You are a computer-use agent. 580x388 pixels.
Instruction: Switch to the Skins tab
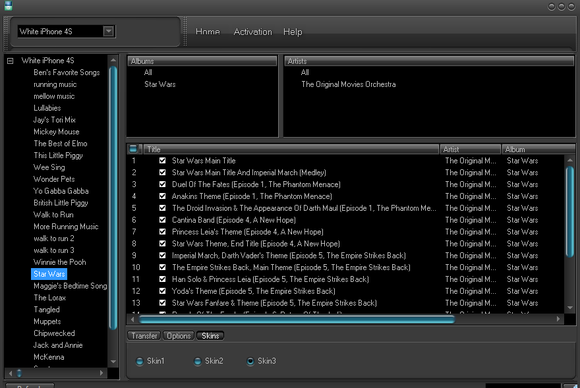click(210, 335)
